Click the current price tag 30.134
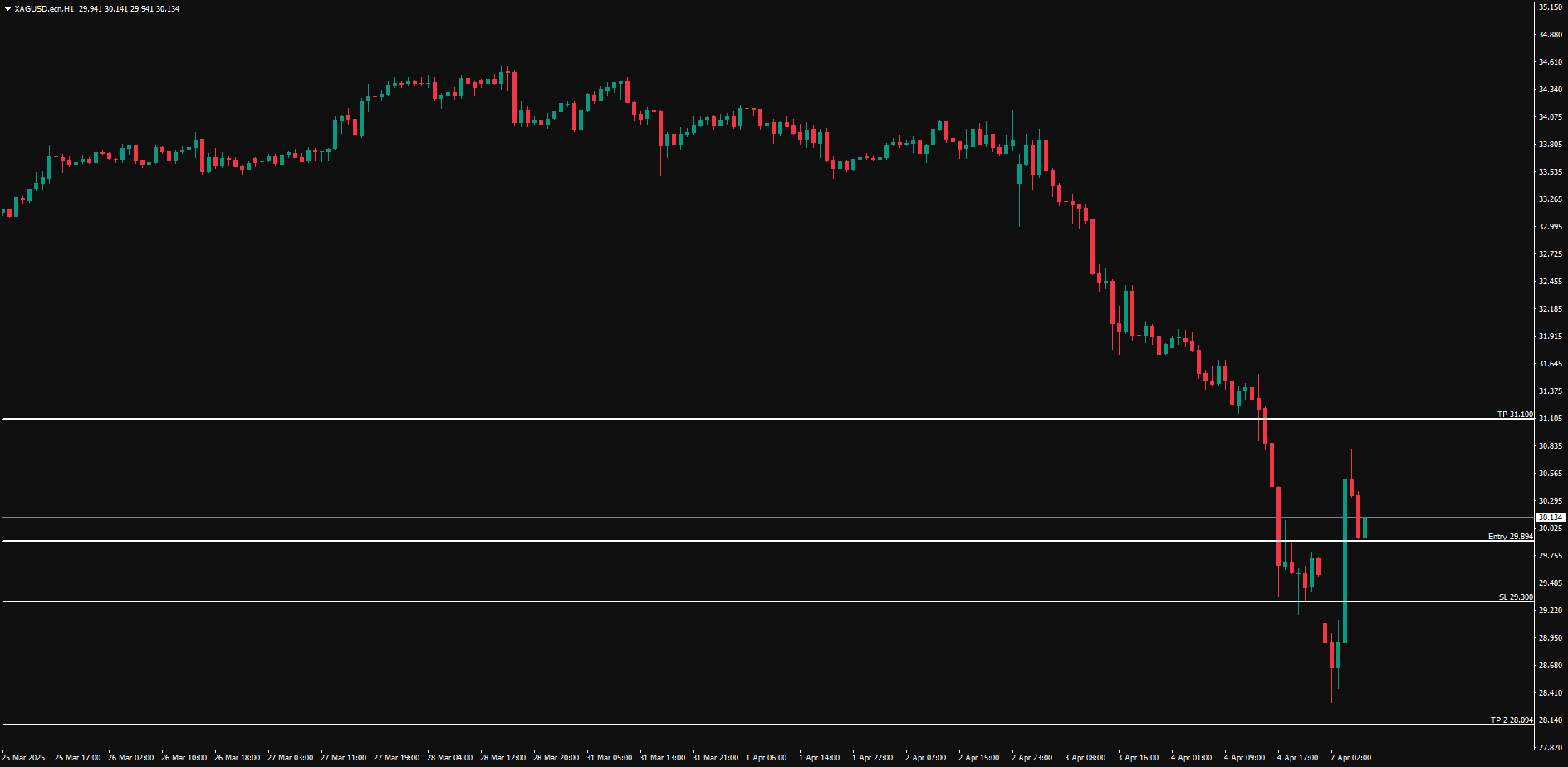This screenshot has height=767, width=1568. (1550, 518)
